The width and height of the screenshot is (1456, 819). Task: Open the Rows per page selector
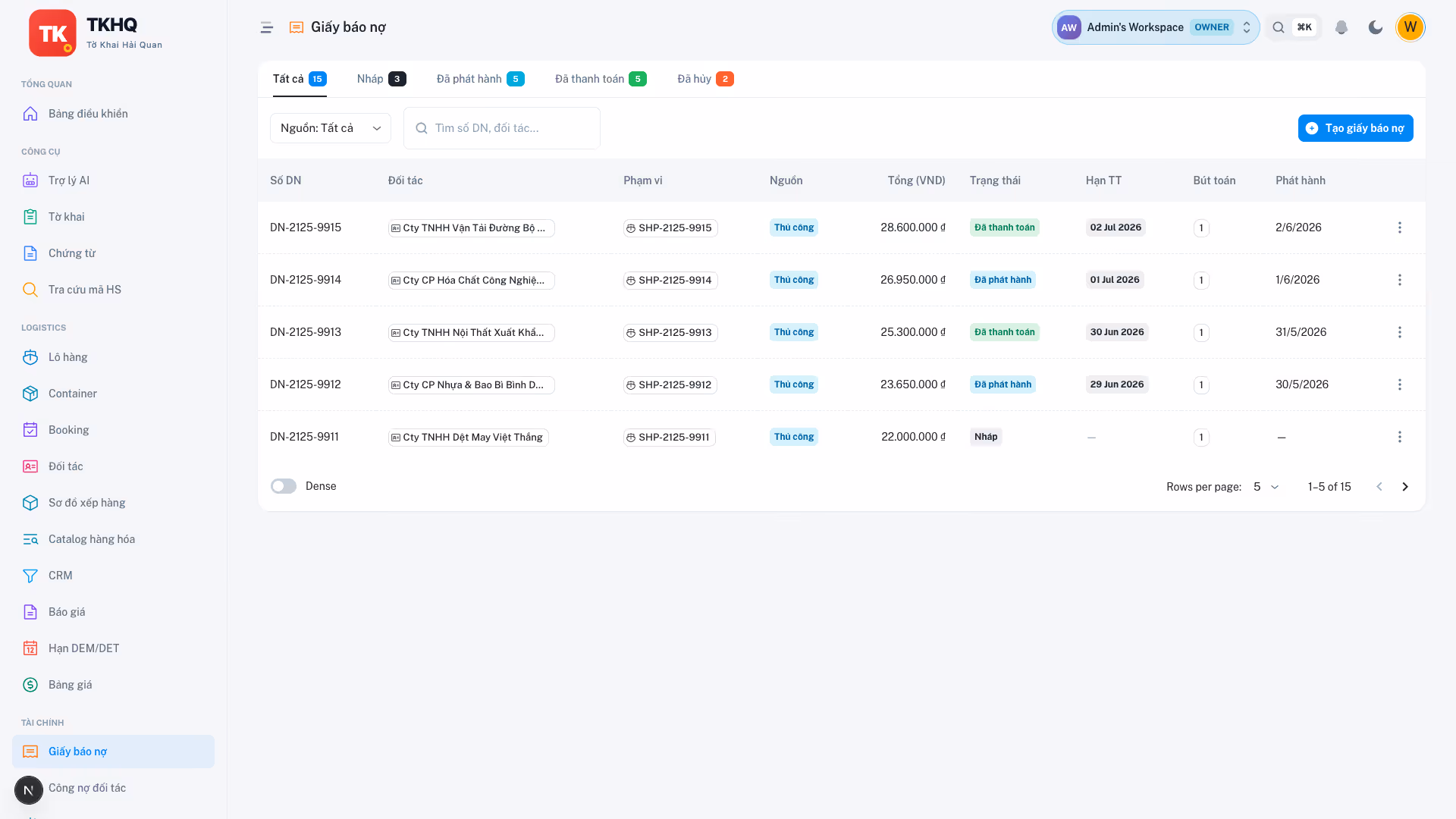(1266, 487)
